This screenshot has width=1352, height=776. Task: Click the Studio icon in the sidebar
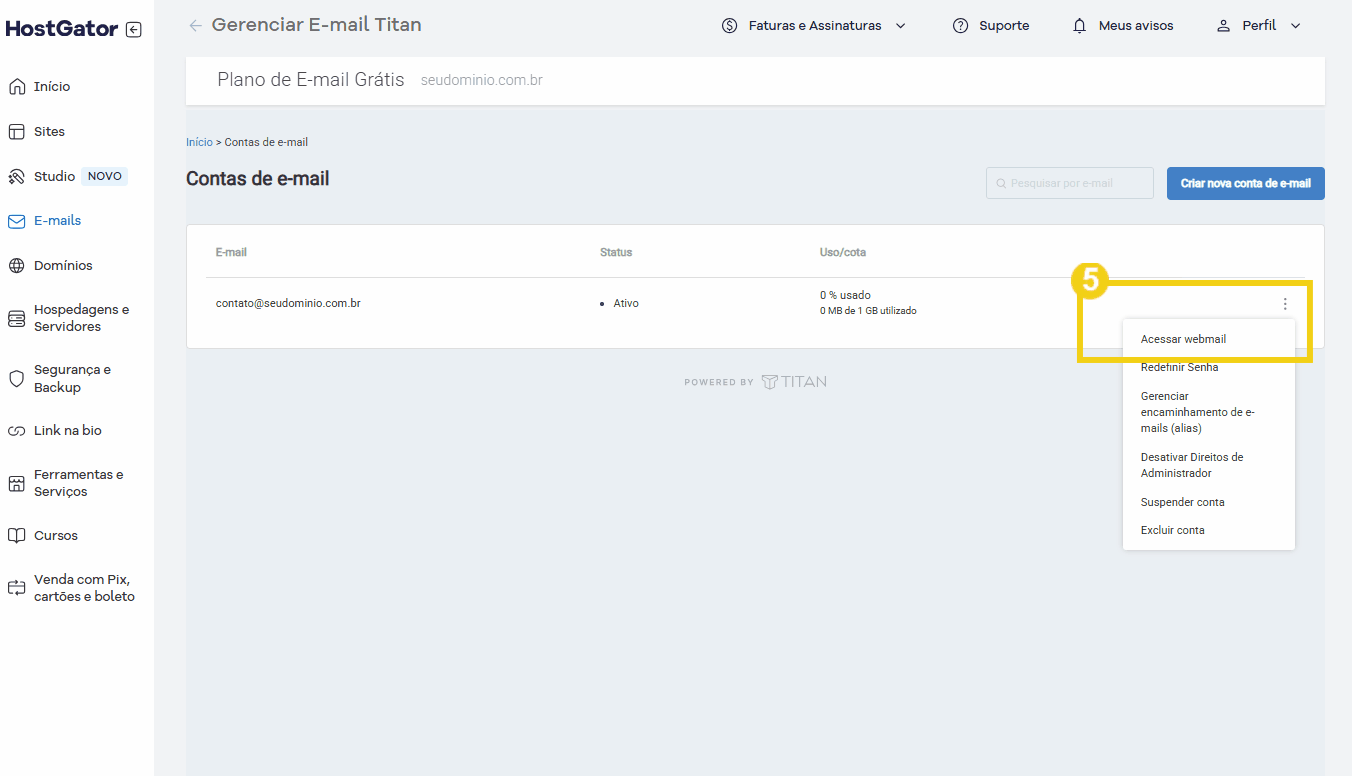pyautogui.click(x=16, y=177)
